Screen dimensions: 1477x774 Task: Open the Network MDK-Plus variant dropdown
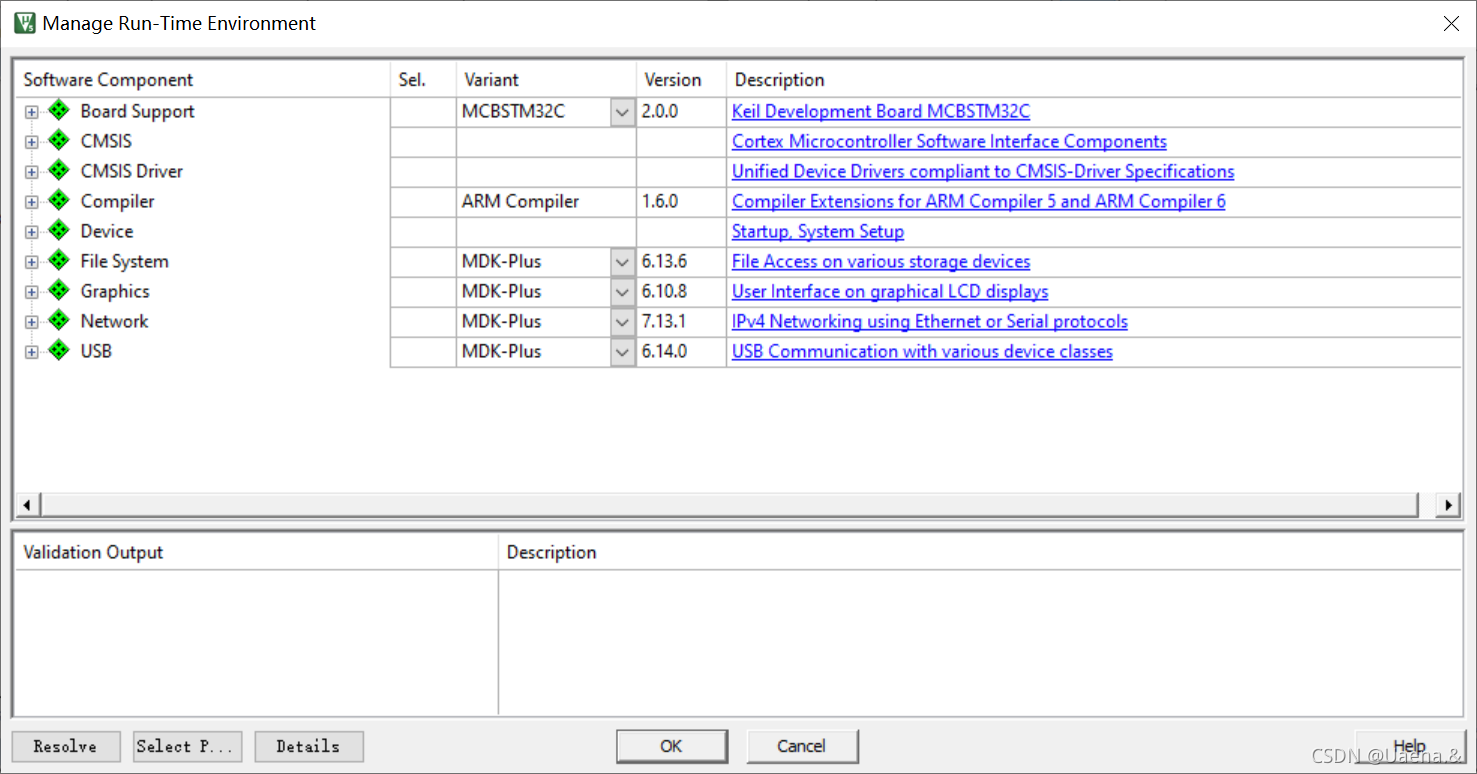click(x=622, y=322)
